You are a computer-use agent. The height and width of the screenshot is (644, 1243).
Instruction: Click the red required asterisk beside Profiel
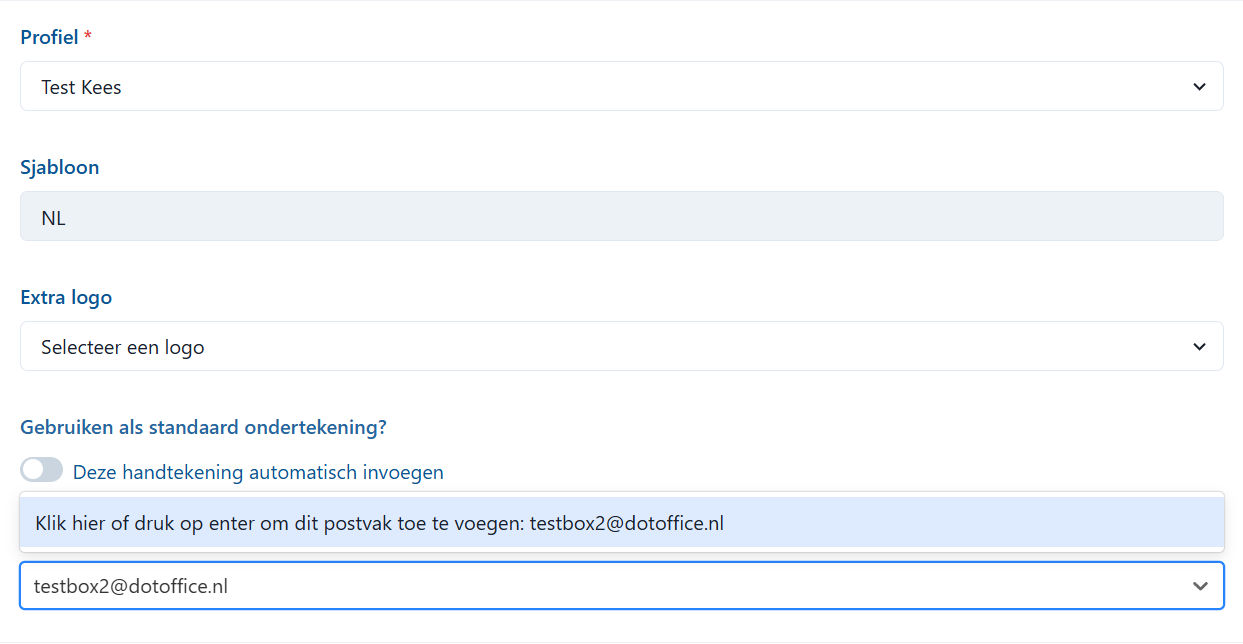click(x=88, y=38)
